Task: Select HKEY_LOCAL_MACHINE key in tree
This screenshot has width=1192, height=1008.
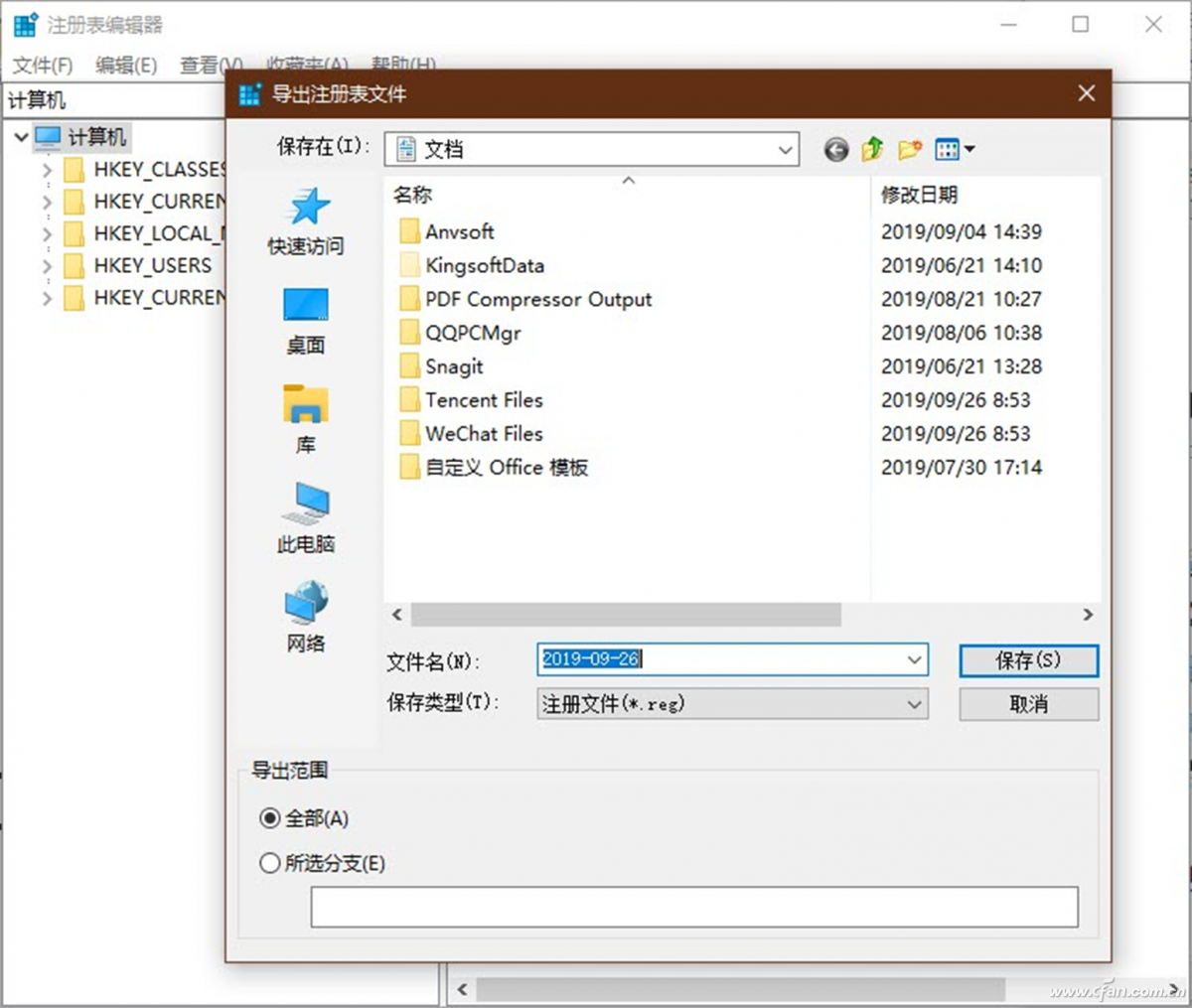Action: coord(144,233)
